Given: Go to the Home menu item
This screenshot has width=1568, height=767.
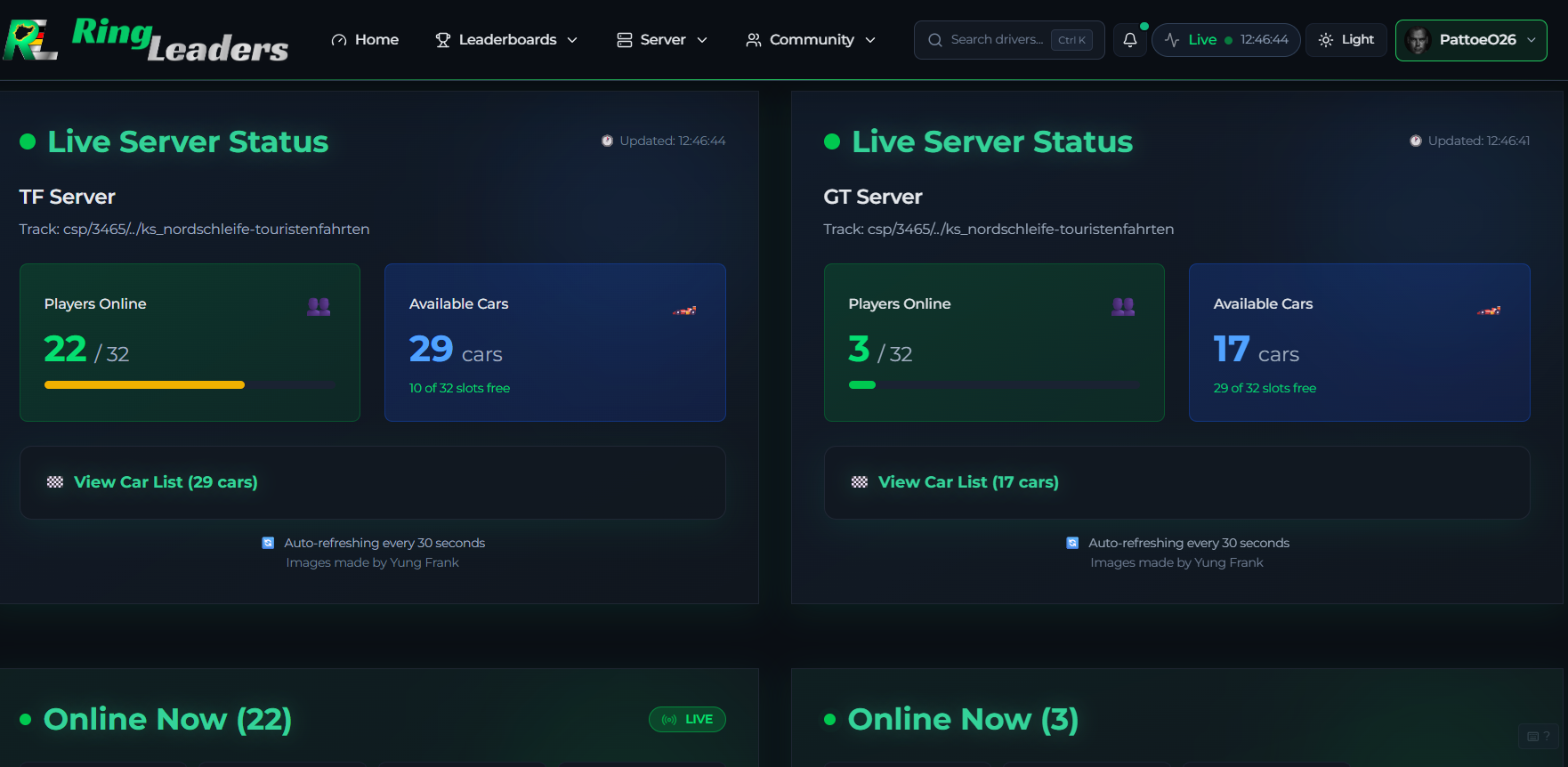Looking at the screenshot, I should click(365, 40).
